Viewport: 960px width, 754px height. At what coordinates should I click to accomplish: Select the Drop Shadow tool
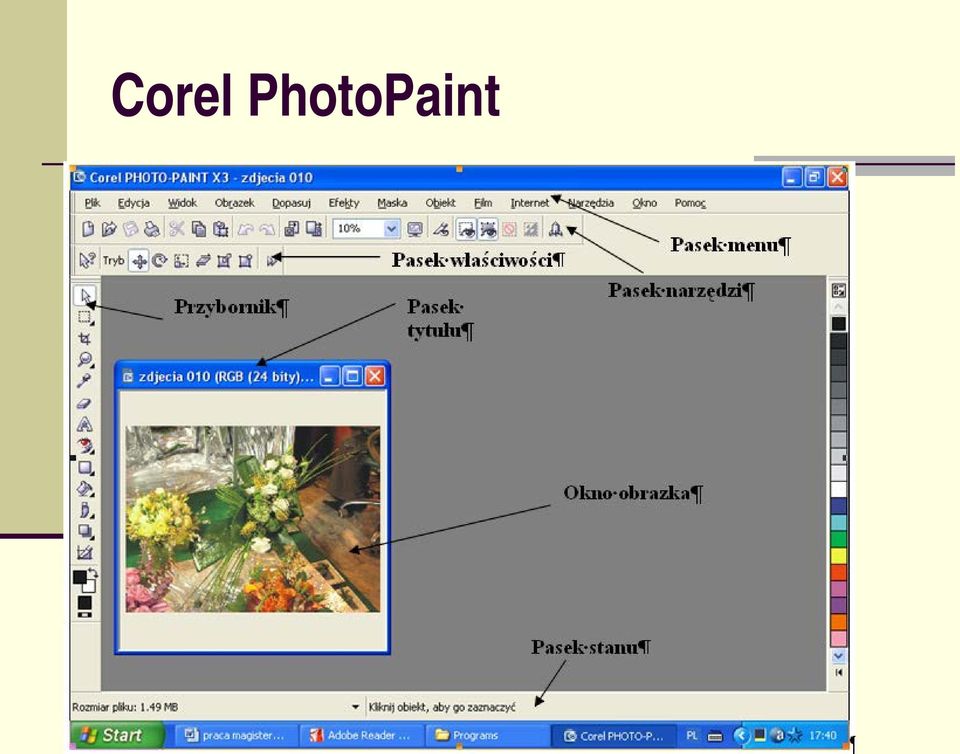(x=85, y=531)
